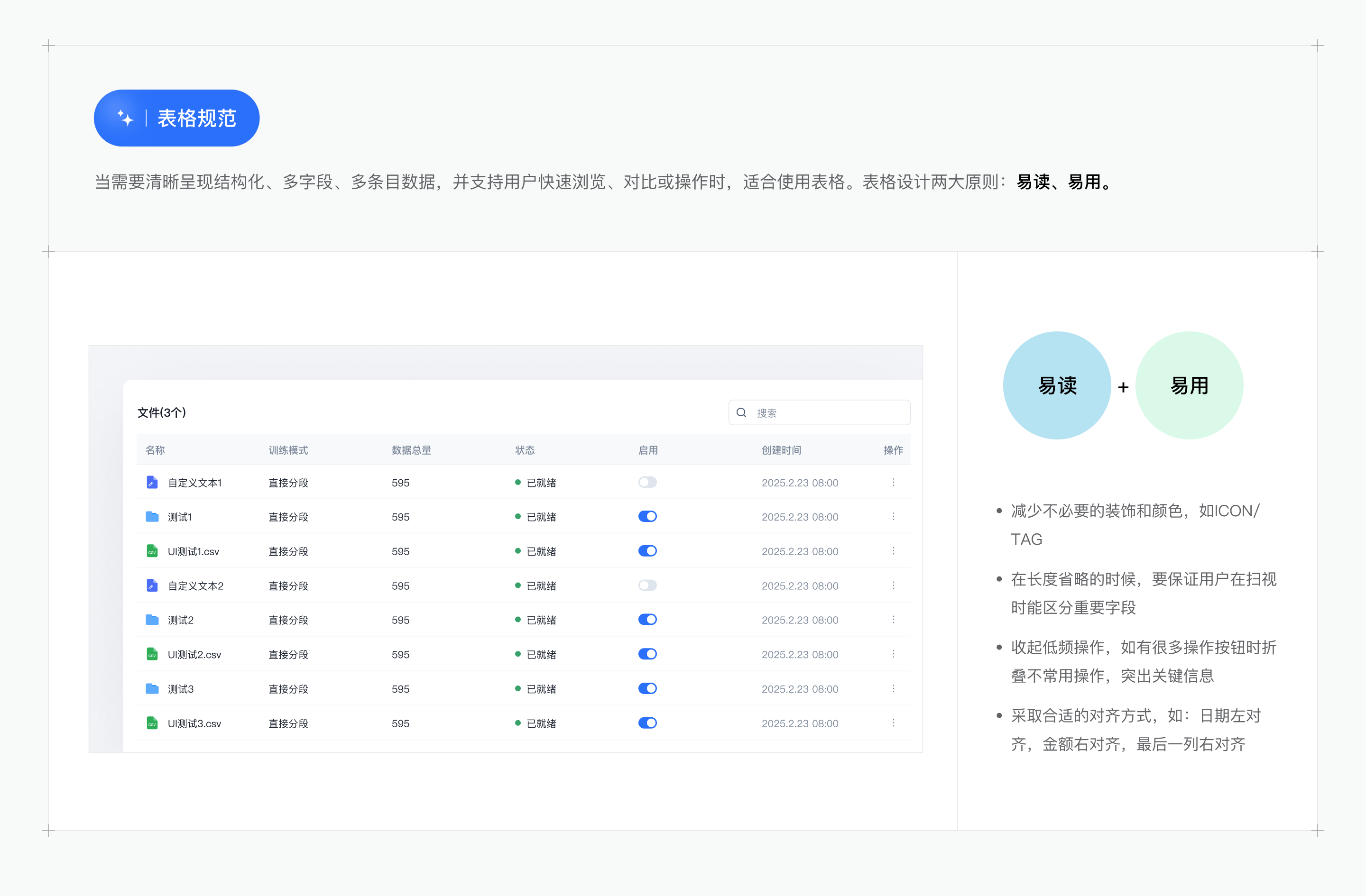This screenshot has width=1366, height=896.
Task: Click the 状态 column header
Action: click(x=525, y=450)
